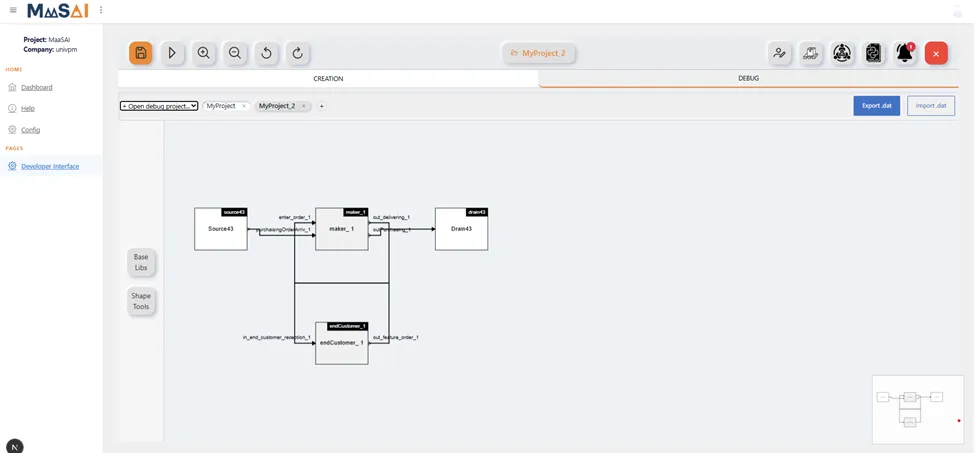
Task: Switch to the DEBUG tab
Action: (x=749, y=79)
